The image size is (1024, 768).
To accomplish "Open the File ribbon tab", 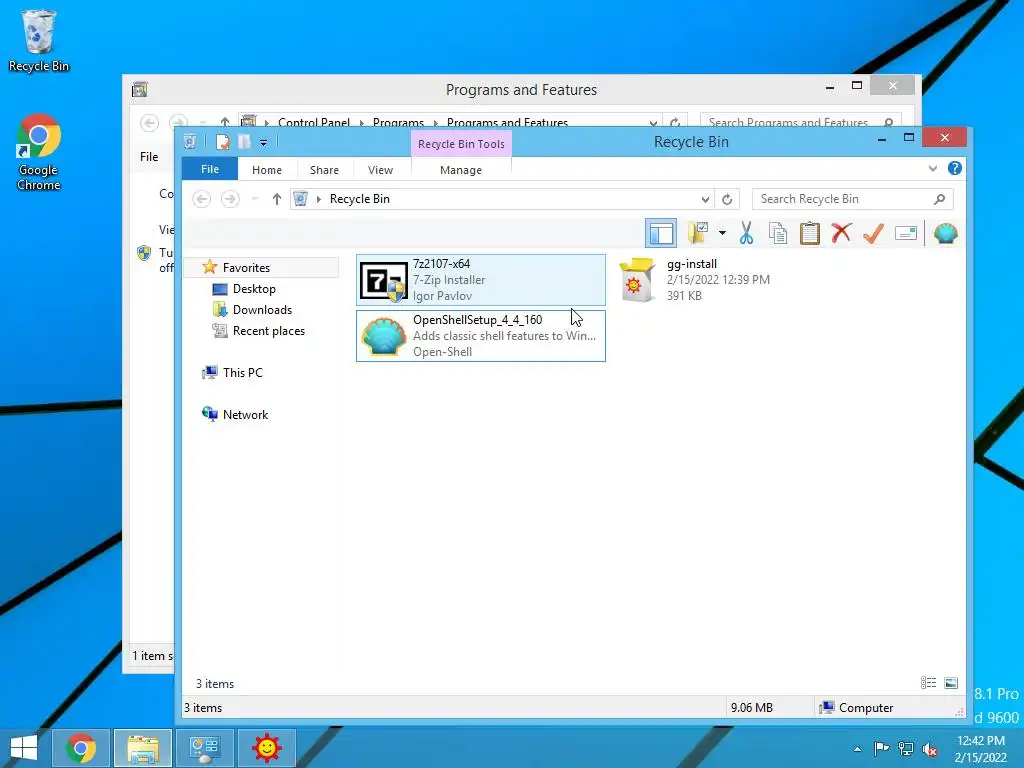I will 210,169.
